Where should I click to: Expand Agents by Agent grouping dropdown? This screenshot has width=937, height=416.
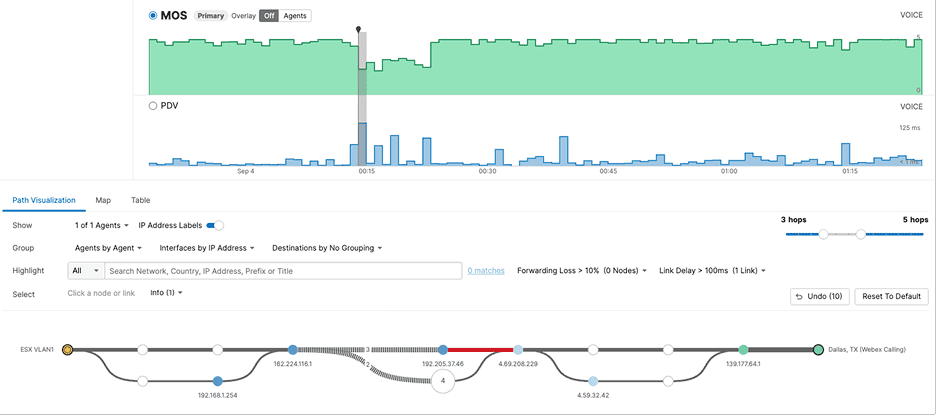[x=108, y=247]
